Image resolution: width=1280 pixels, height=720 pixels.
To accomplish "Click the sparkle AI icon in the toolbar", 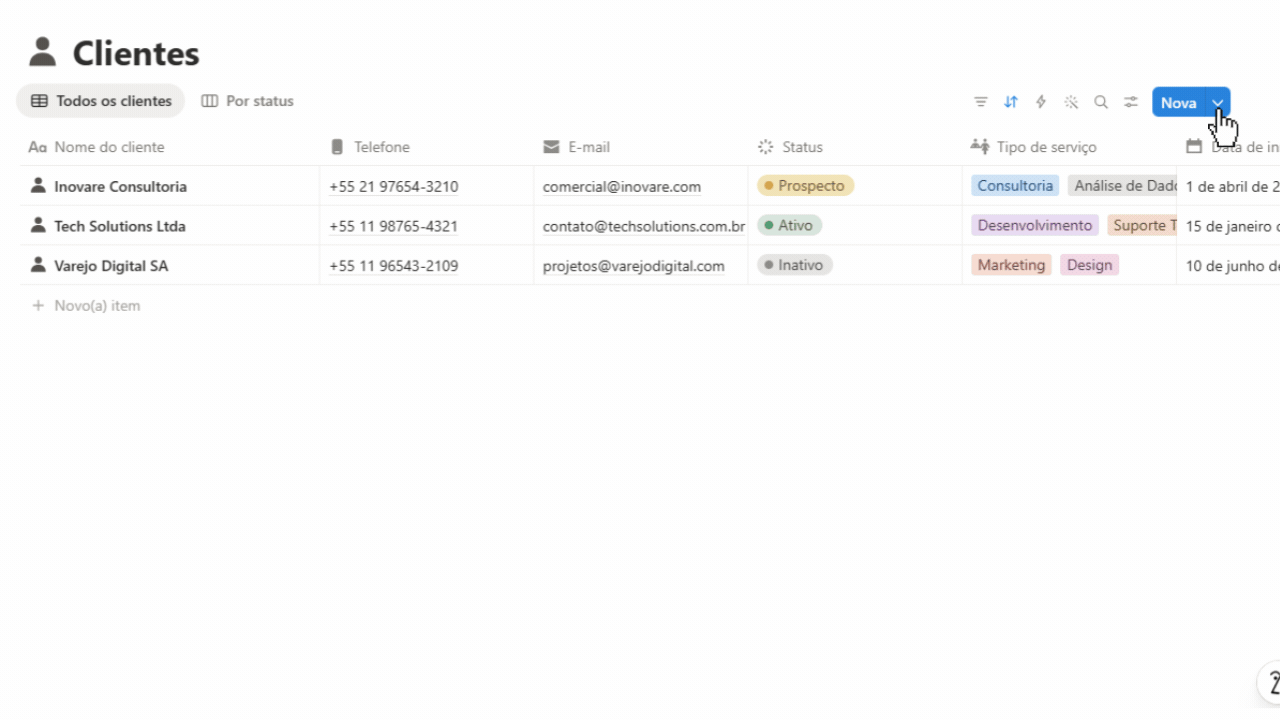I will (x=1071, y=102).
